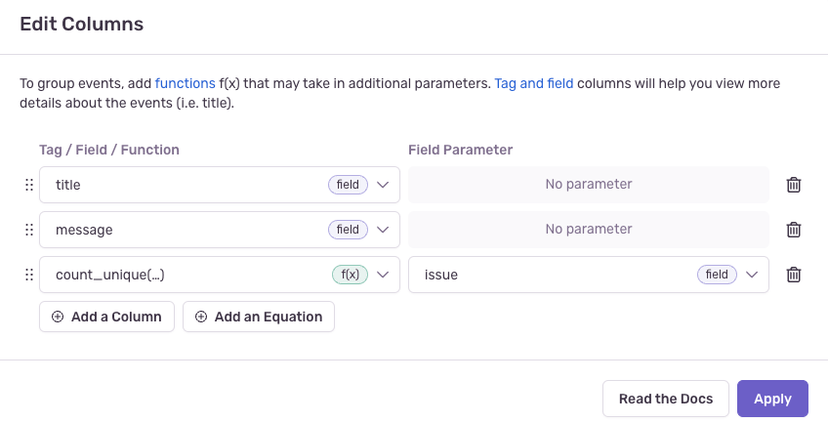Open the Tag and field link
The width and height of the screenshot is (828, 430).
[533, 84]
